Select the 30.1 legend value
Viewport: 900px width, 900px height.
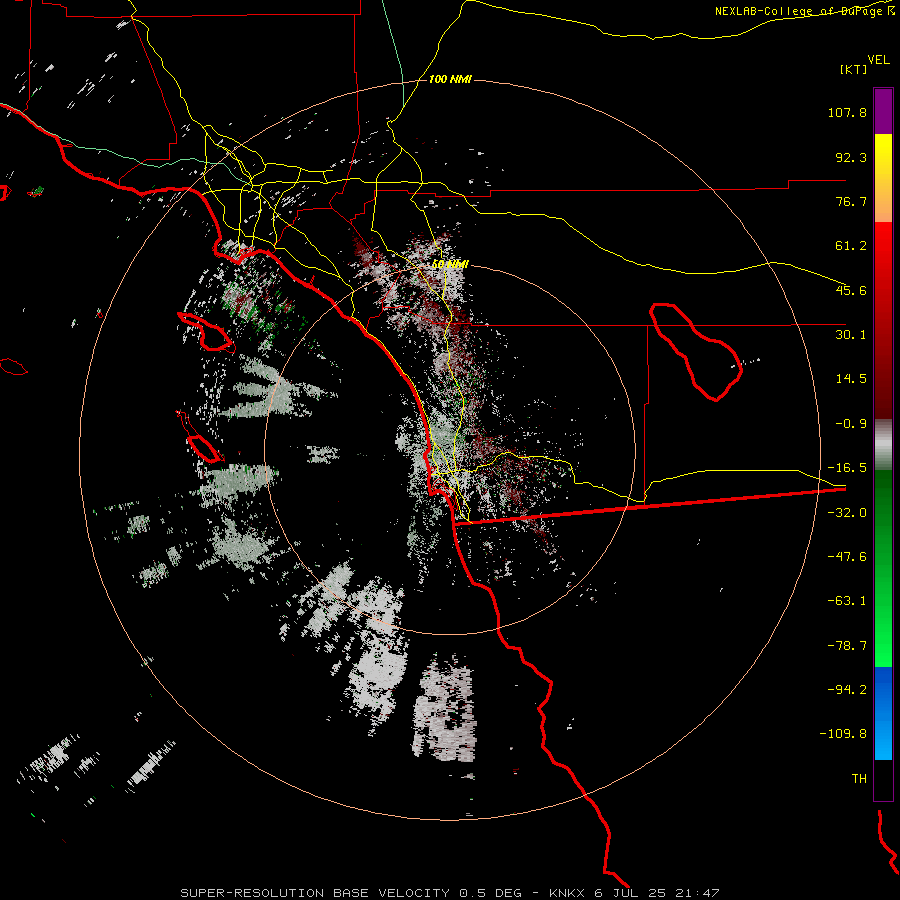click(x=851, y=335)
